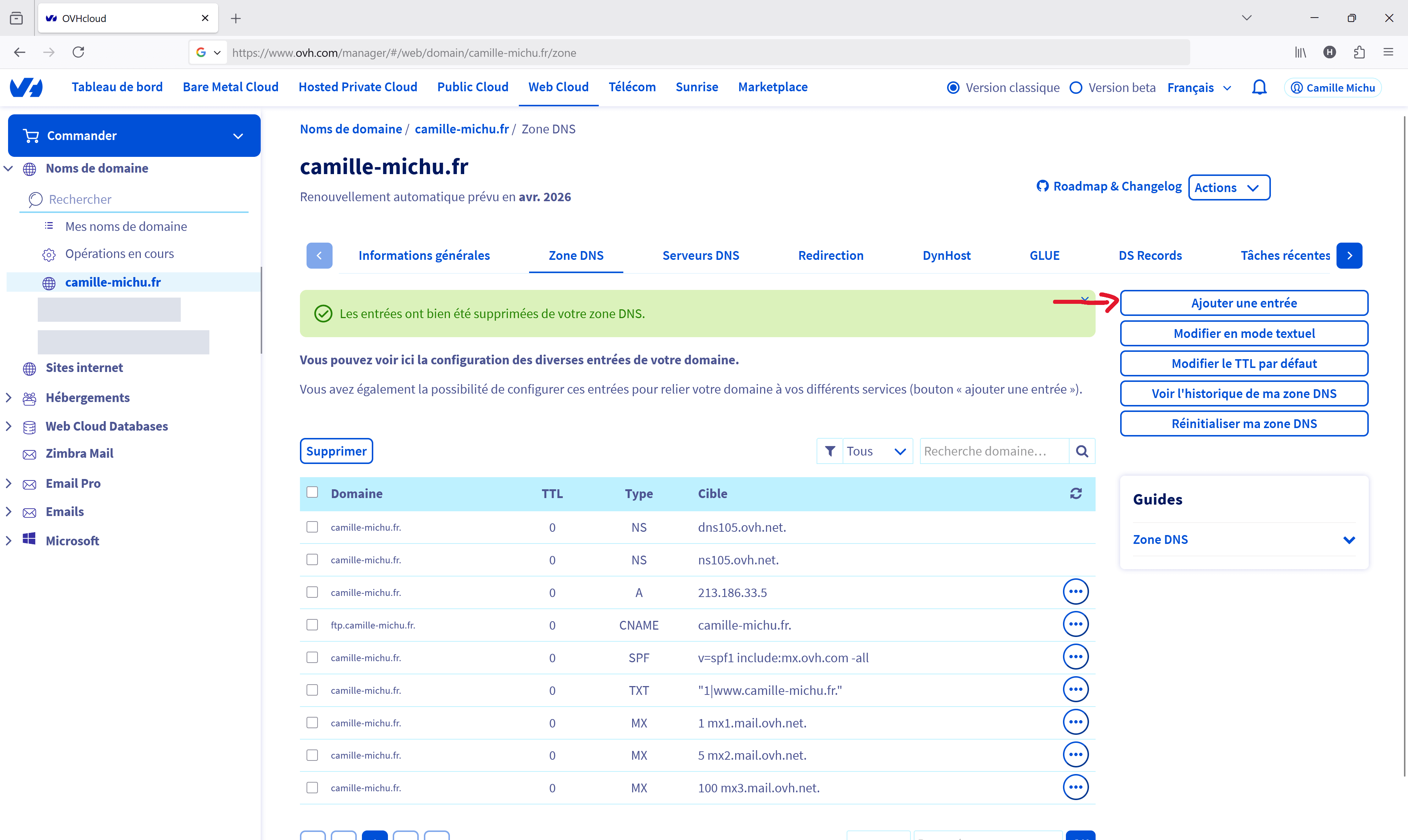Viewport: 1408px width, 840px height.
Task: Click the notifications bell icon
Action: click(1258, 88)
